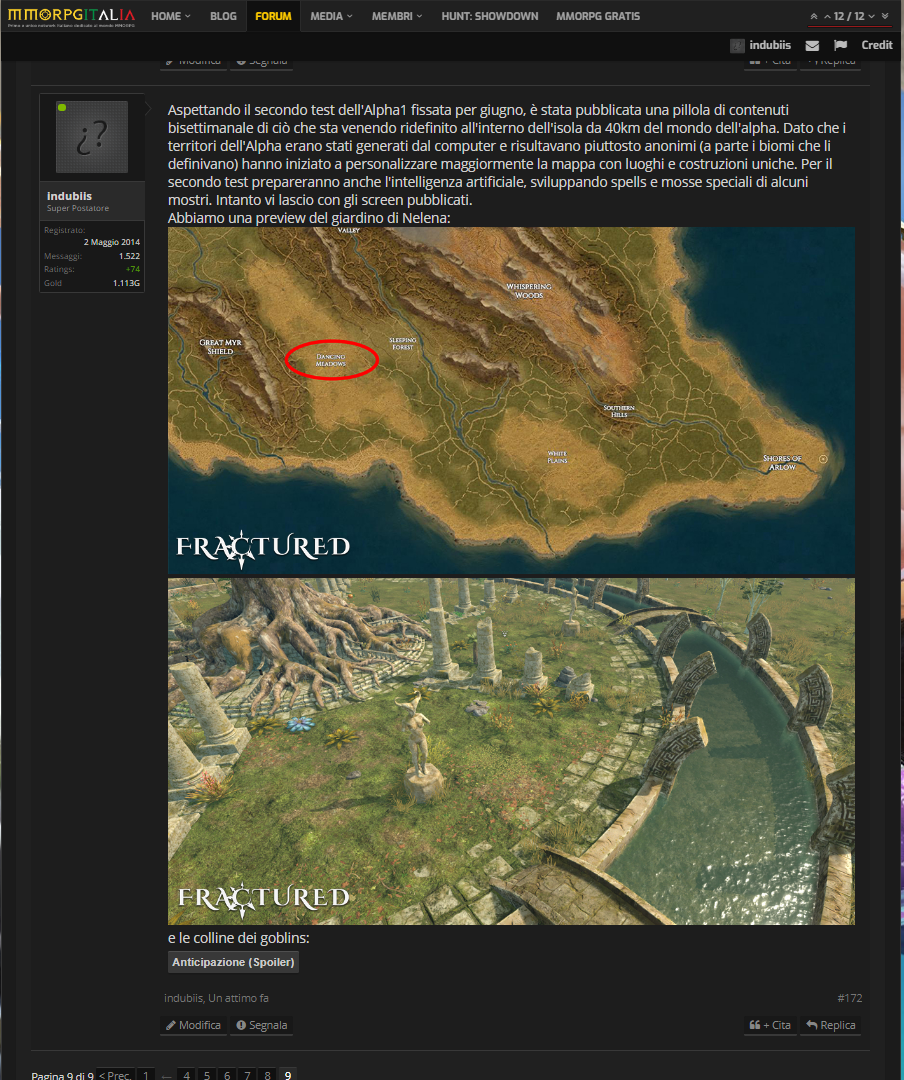Go to thread page 6
This screenshot has height=1080, width=904.
tap(227, 1075)
